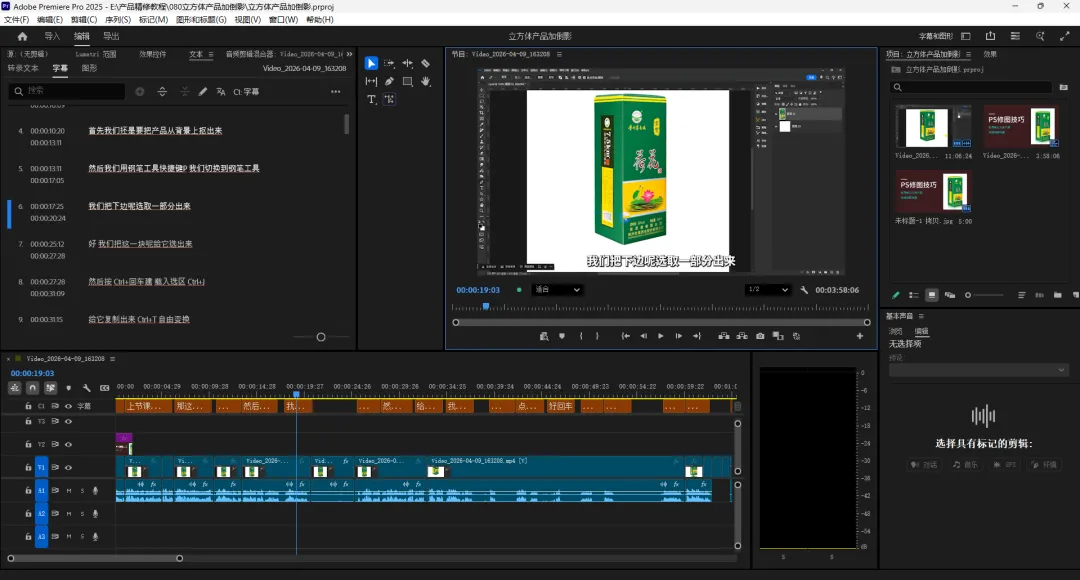Viewport: 1080px width, 580px height.
Task: Open the 序列(S) menu
Action: (117, 19)
